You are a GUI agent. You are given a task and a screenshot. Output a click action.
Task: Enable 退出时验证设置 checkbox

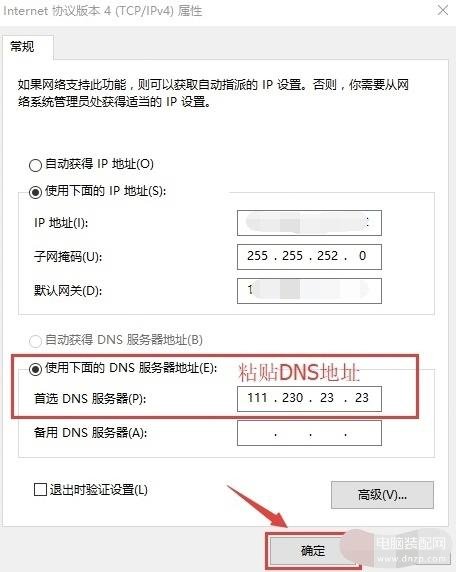pyautogui.click(x=40, y=489)
